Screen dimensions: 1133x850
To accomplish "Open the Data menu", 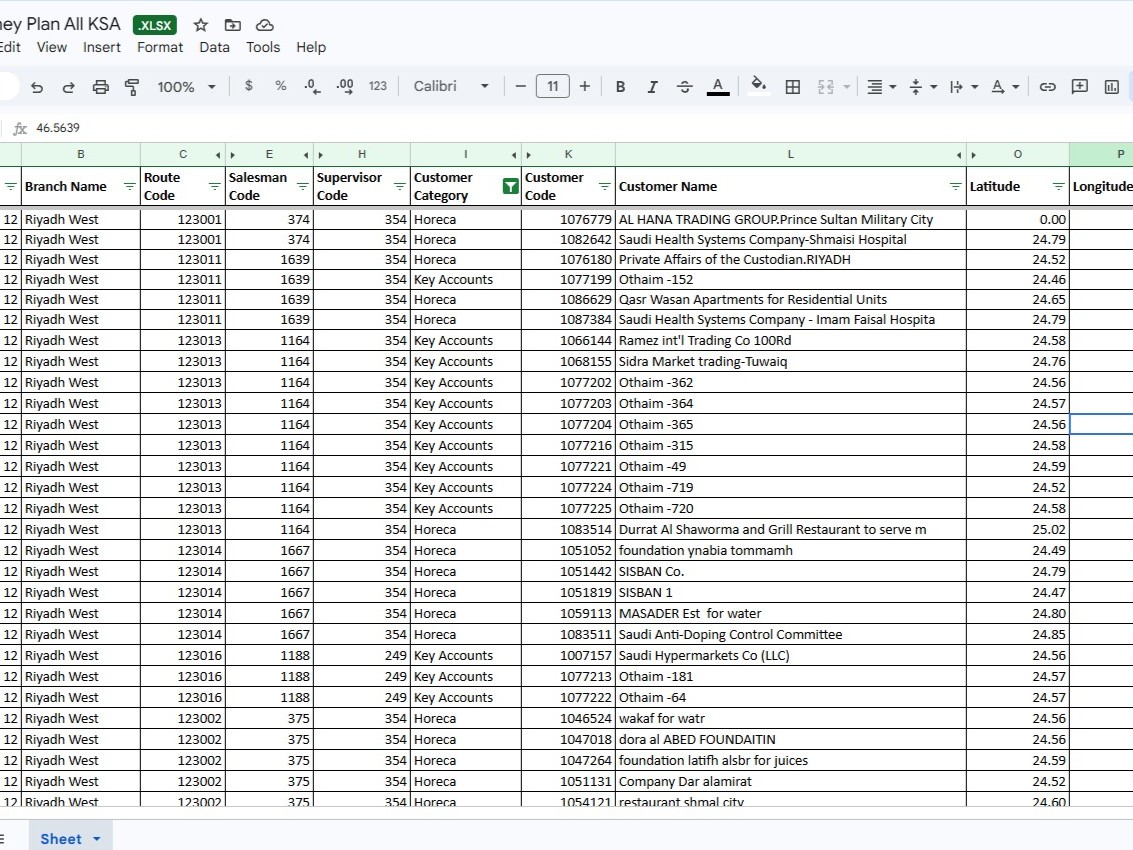I will coord(215,47).
